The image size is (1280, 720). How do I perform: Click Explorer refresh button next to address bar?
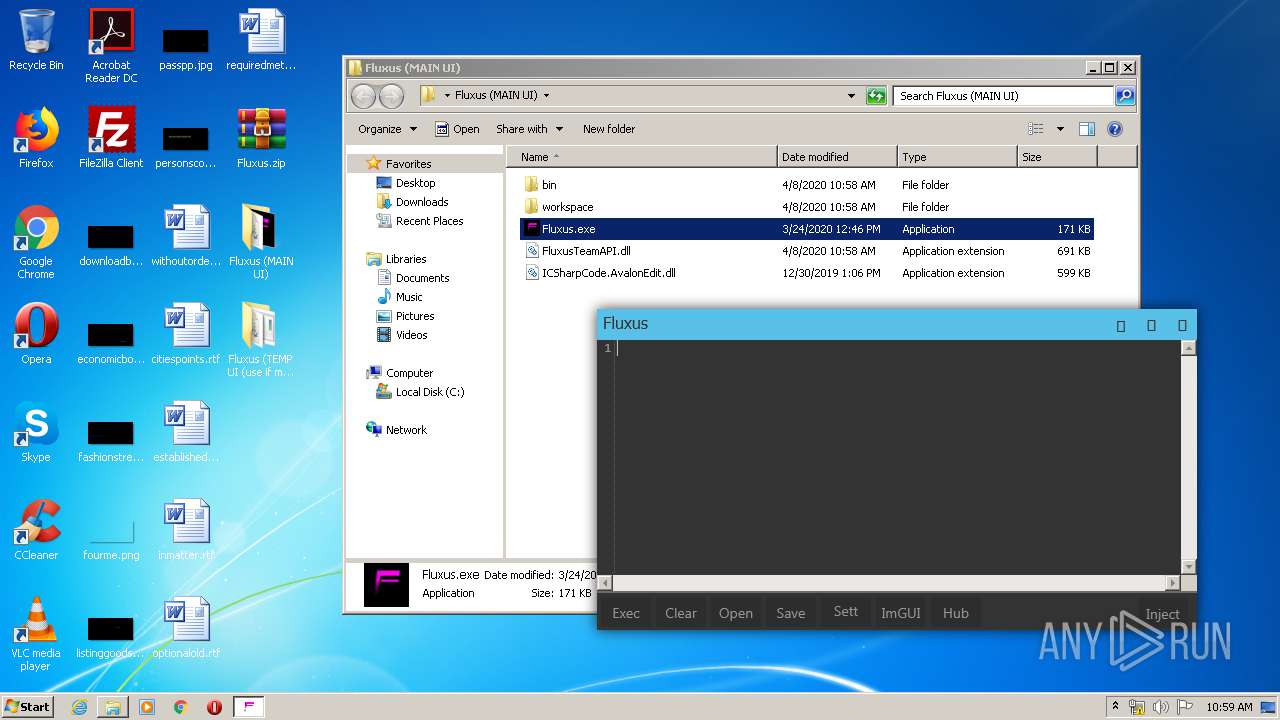[876, 96]
